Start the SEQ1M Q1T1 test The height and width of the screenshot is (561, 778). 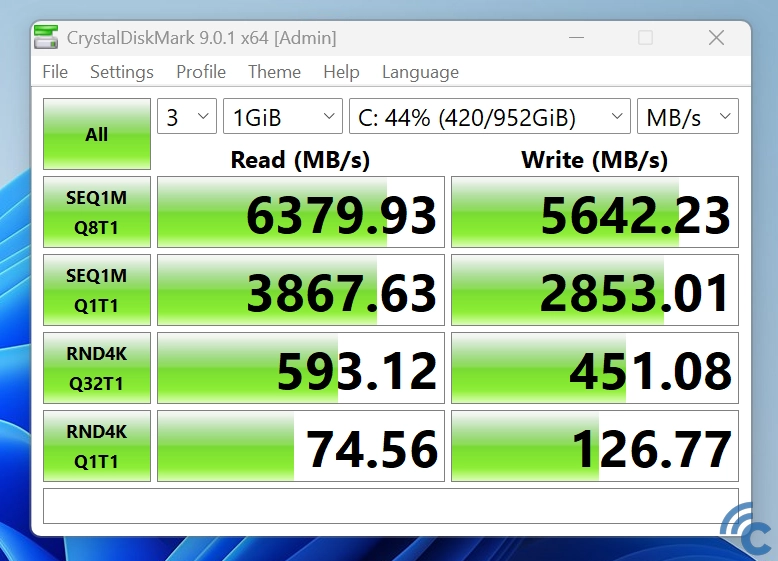(97, 290)
